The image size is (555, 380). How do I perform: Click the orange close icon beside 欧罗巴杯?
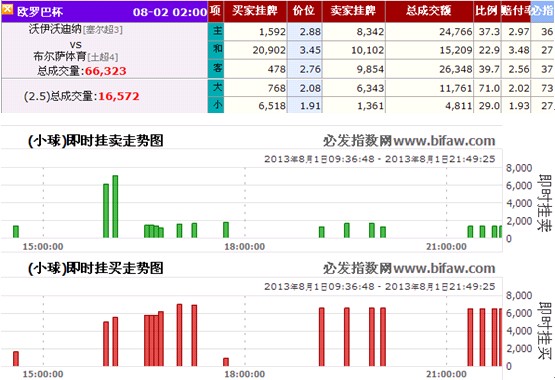tap(7, 9)
